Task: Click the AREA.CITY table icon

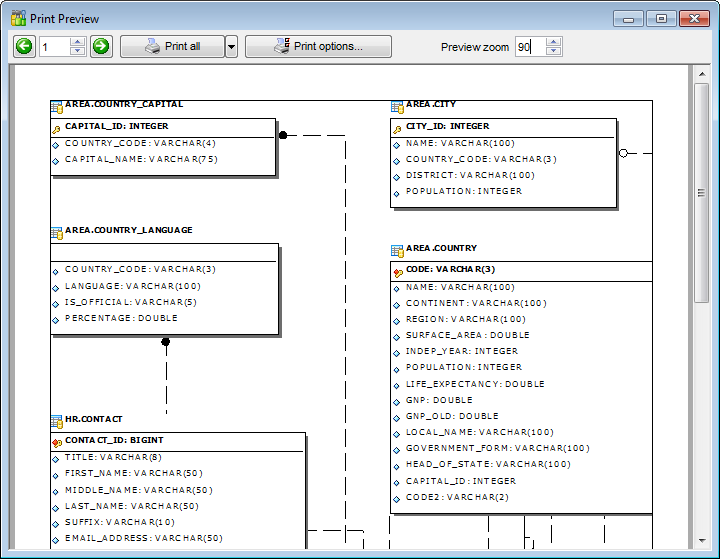Action: pos(397,107)
